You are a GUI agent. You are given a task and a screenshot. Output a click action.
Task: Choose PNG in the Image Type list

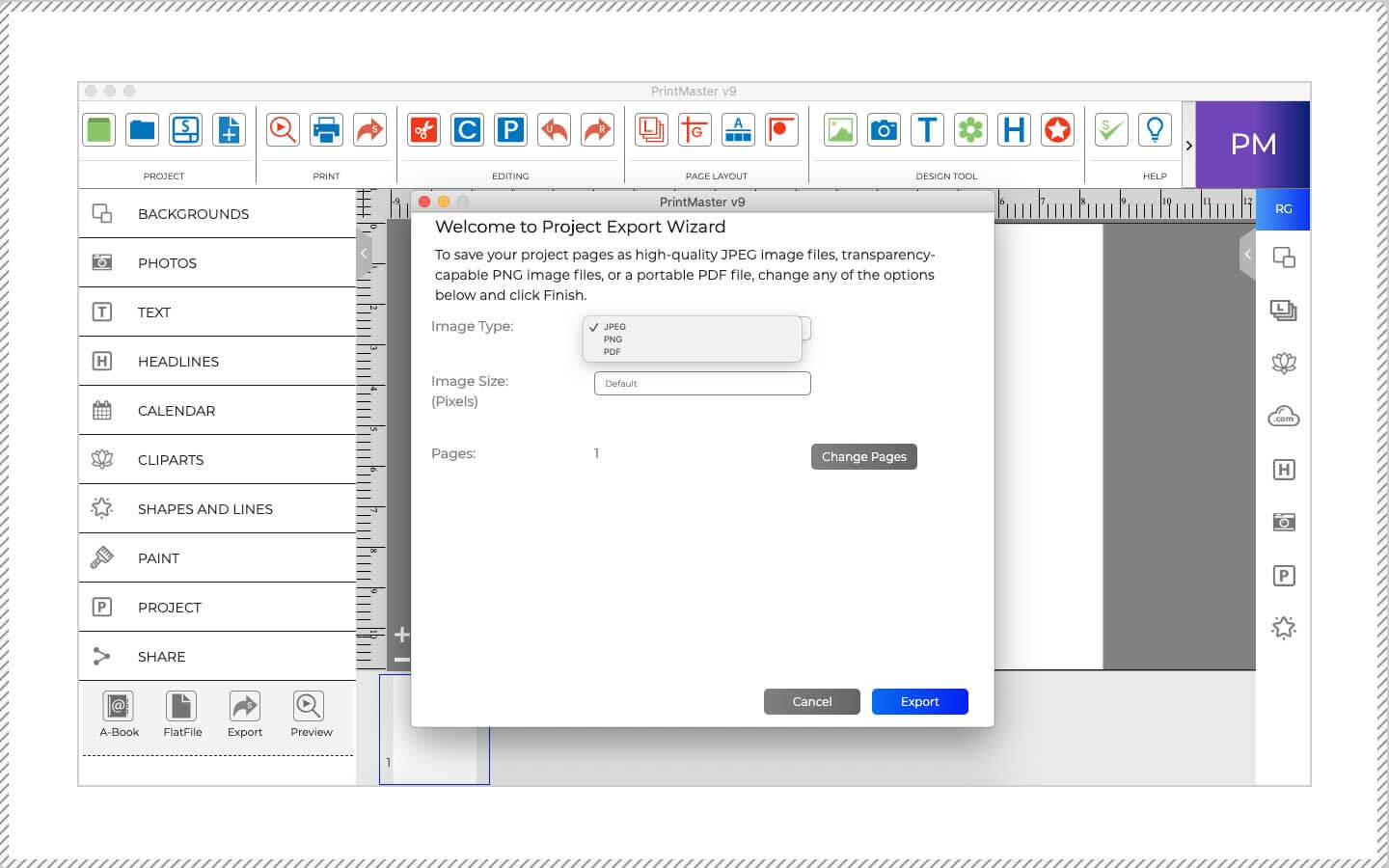693,339
